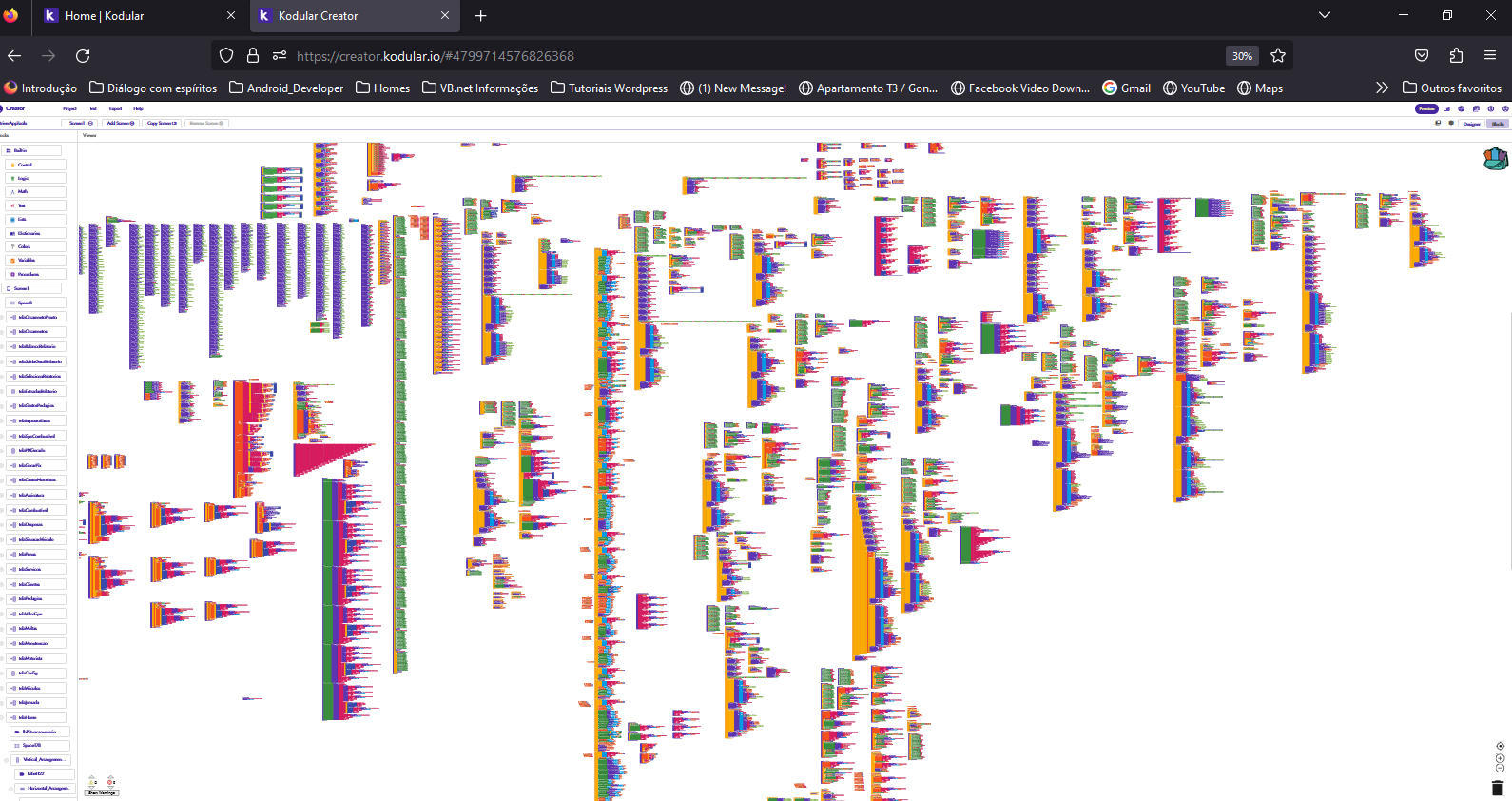Viewport: 1512px width, 801px height.
Task: Click the workspace zoom-in button
Action: 1500,757
